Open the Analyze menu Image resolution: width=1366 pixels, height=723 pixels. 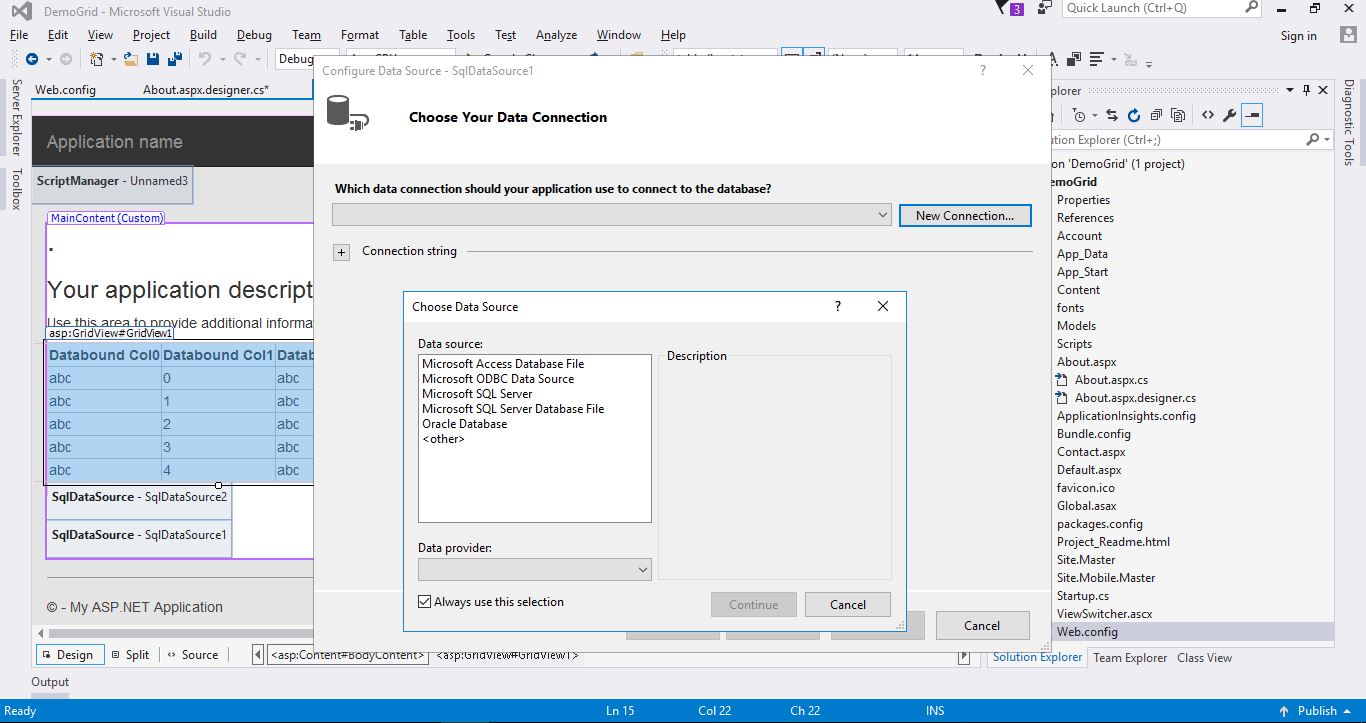(556, 34)
